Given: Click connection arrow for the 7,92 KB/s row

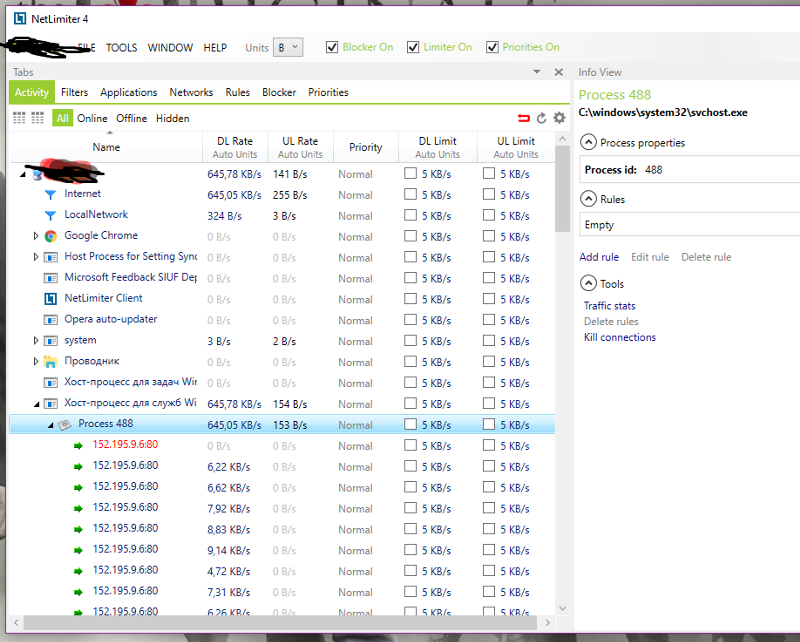Looking at the screenshot, I should [x=78, y=509].
